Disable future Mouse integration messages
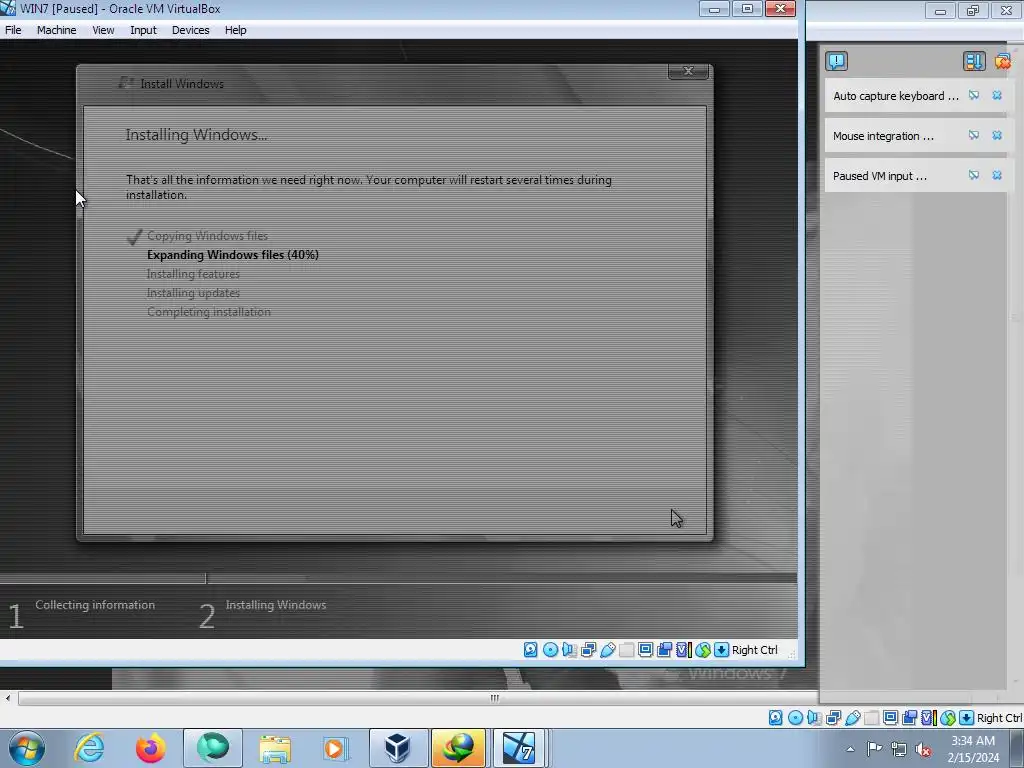Screen dimensions: 1024x768 (x=974, y=135)
